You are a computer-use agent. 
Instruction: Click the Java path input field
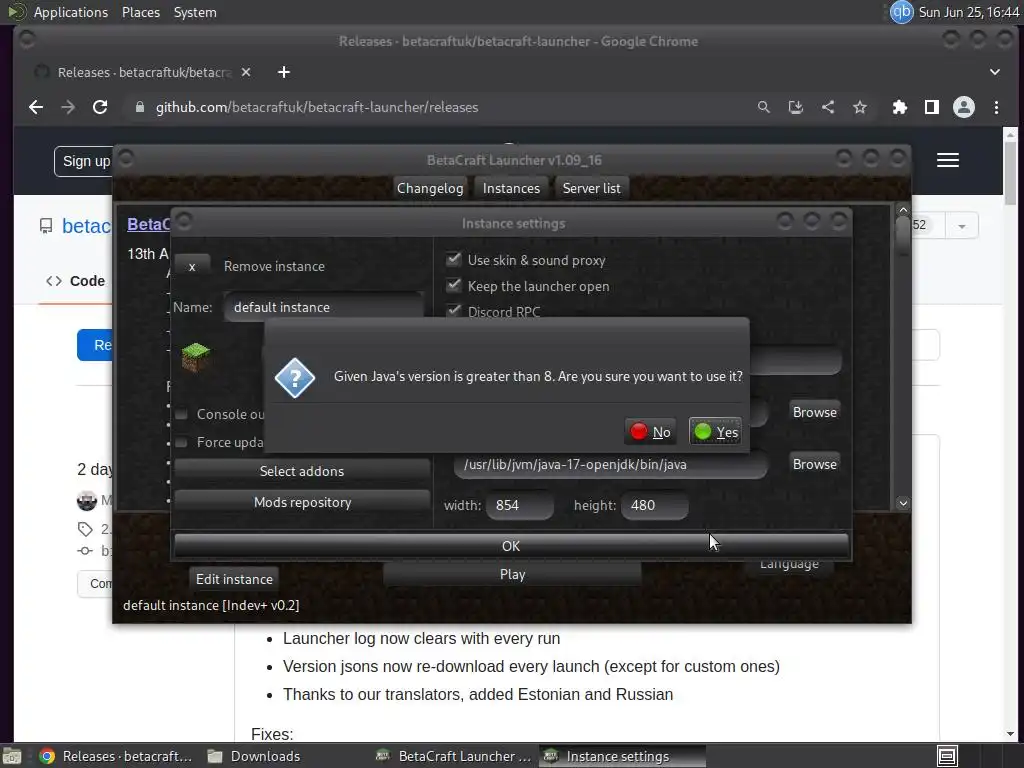(x=611, y=464)
